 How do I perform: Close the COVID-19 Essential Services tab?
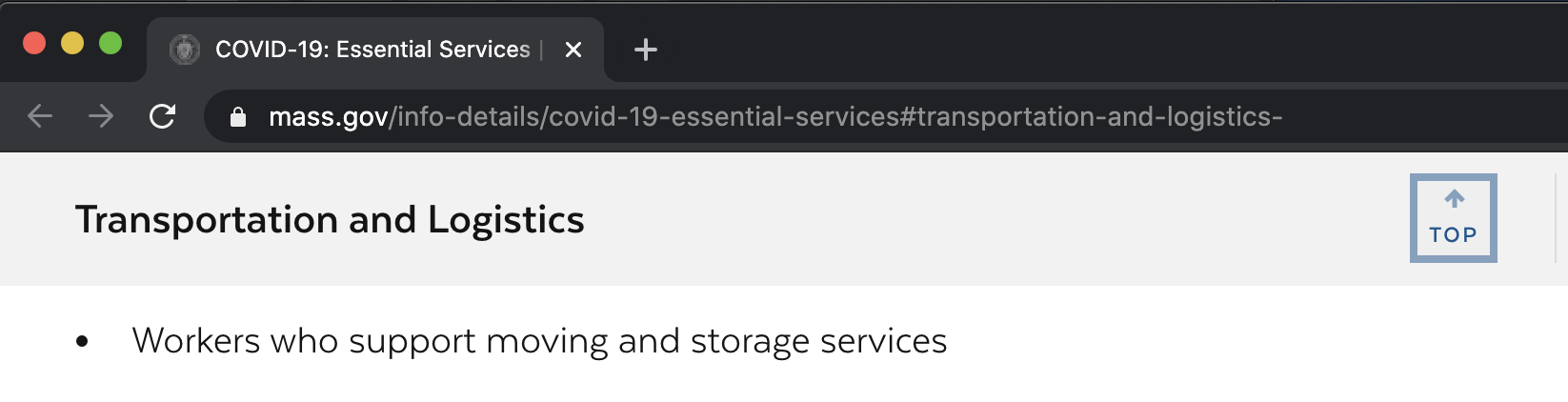(573, 50)
